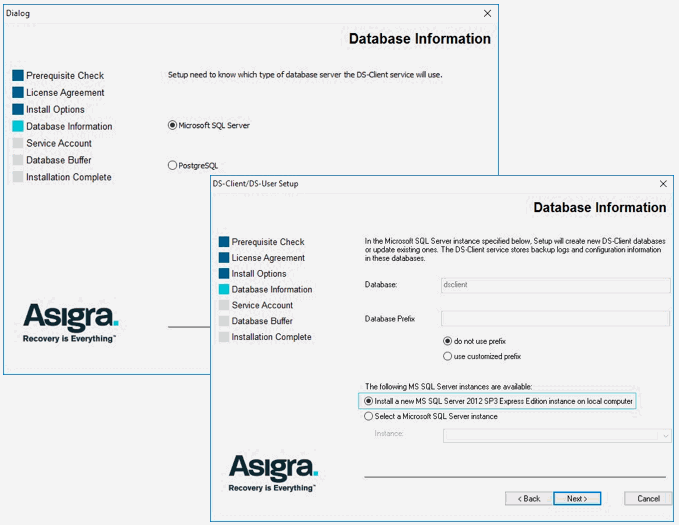The width and height of the screenshot is (679, 525).
Task: Click 'Installation Complete' text in Setup window
Action: coord(272,337)
